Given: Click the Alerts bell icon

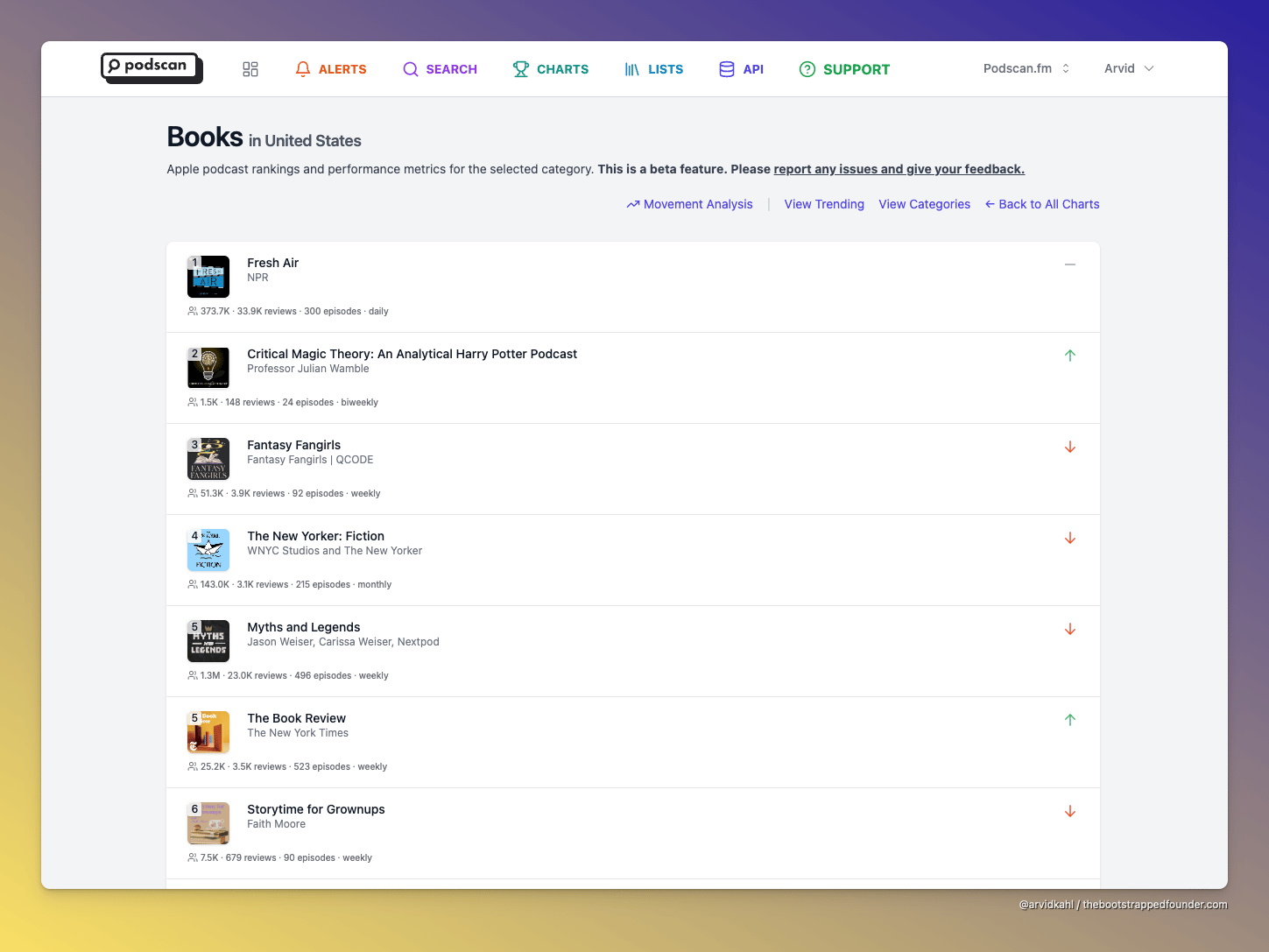Looking at the screenshot, I should pyautogui.click(x=303, y=69).
